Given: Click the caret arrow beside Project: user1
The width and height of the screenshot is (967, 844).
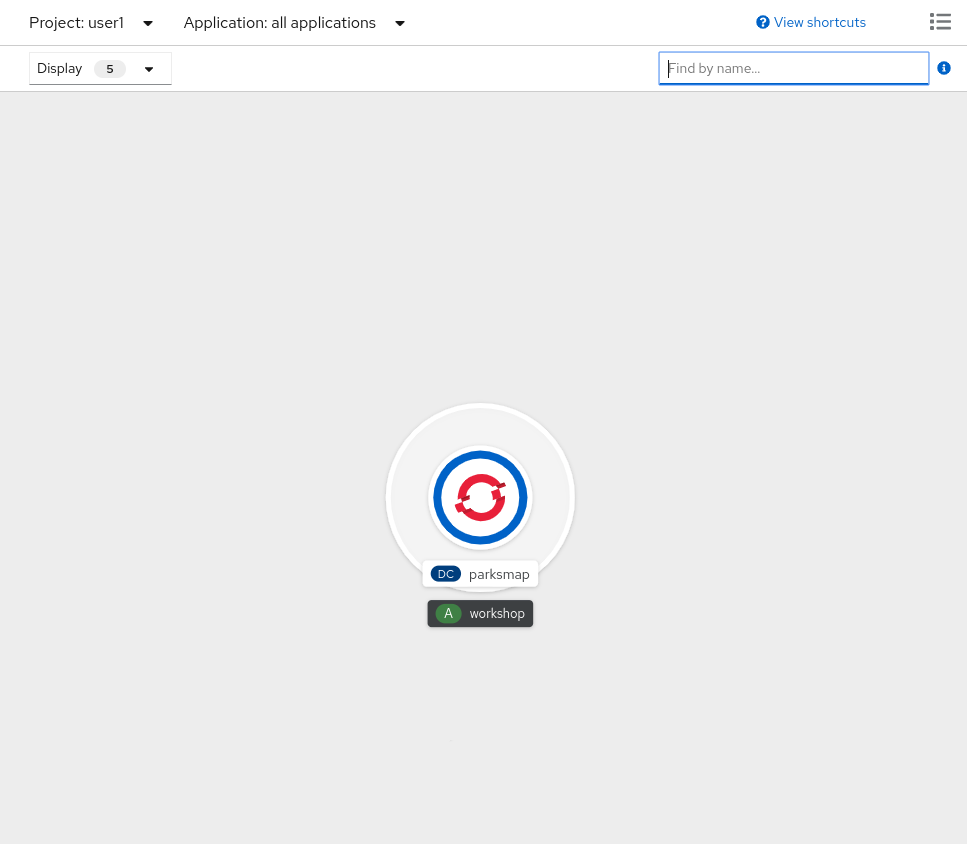Looking at the screenshot, I should (148, 23).
